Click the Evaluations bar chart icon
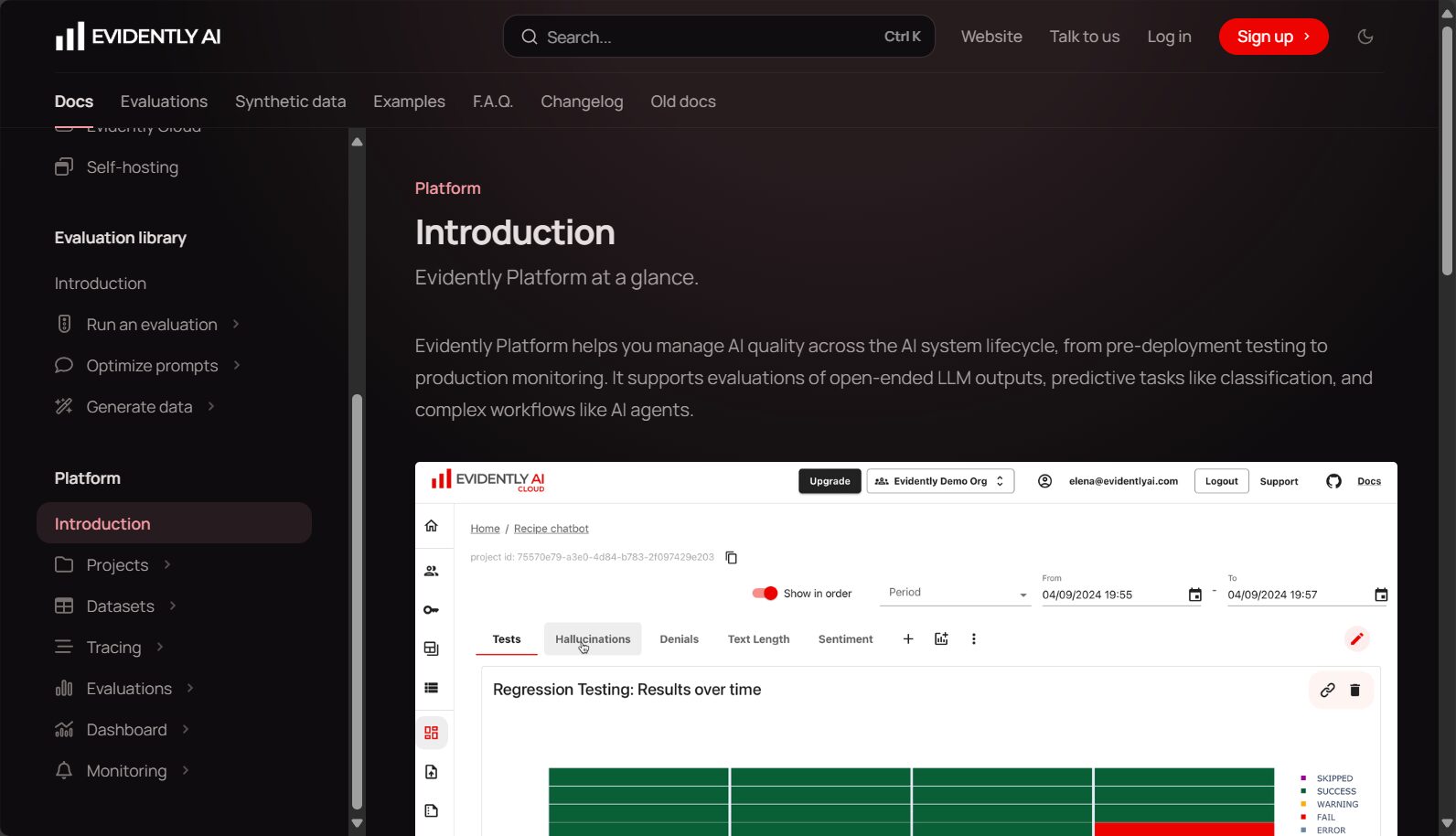The height and width of the screenshot is (836, 1456). pyautogui.click(x=64, y=688)
